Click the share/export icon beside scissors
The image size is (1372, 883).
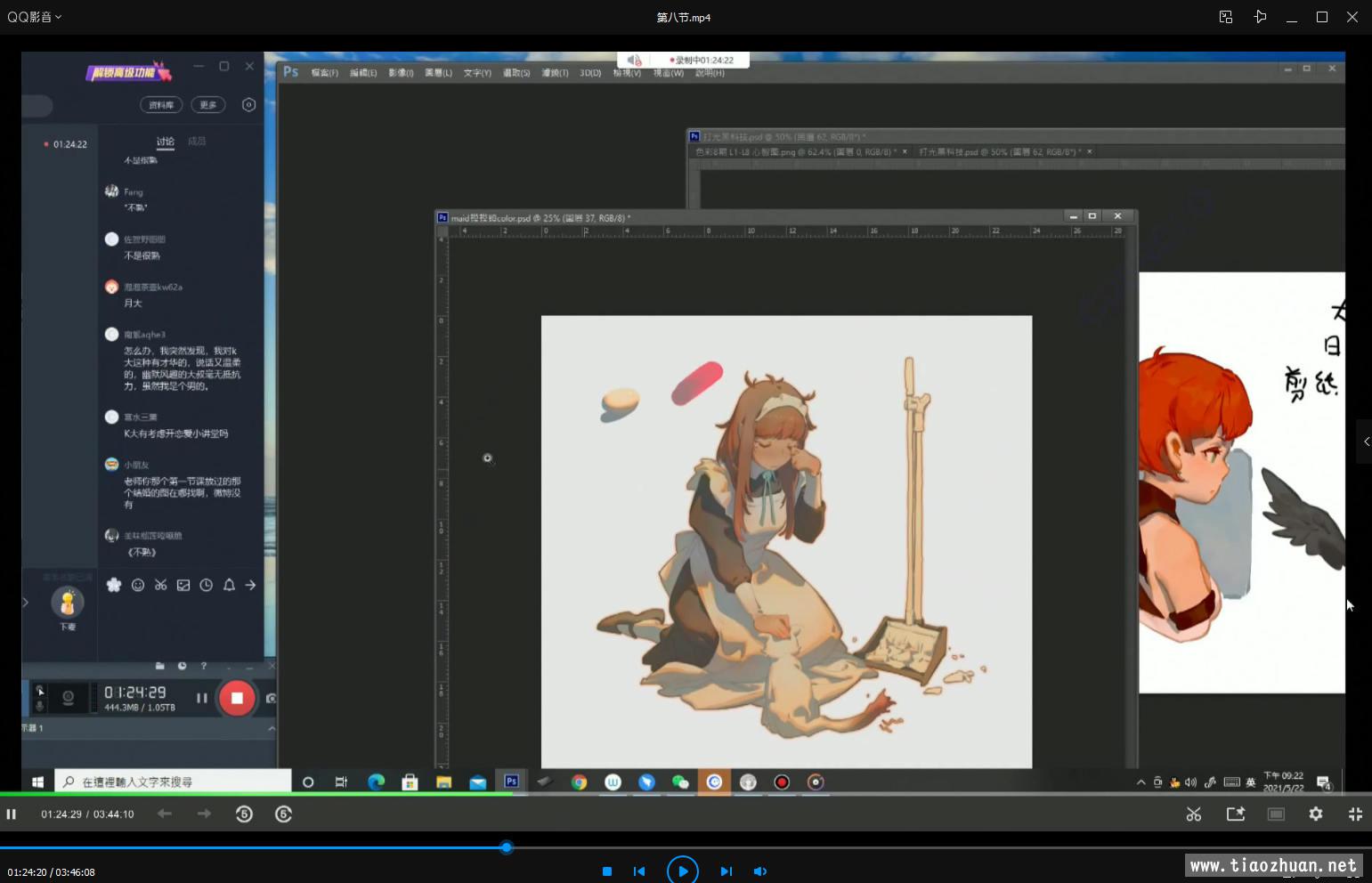coord(1235,814)
